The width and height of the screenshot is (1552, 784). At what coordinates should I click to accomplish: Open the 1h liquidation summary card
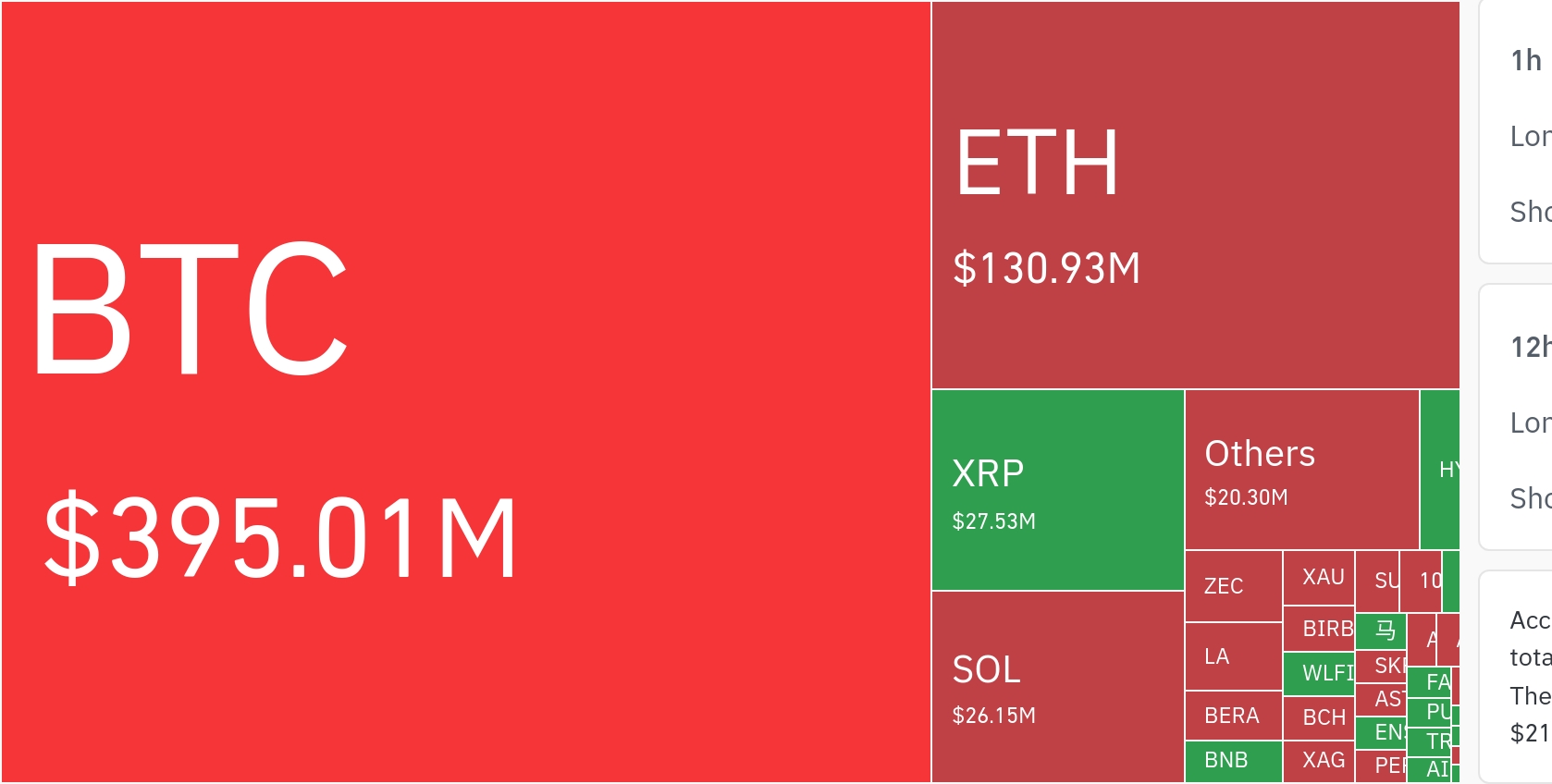[x=1518, y=131]
